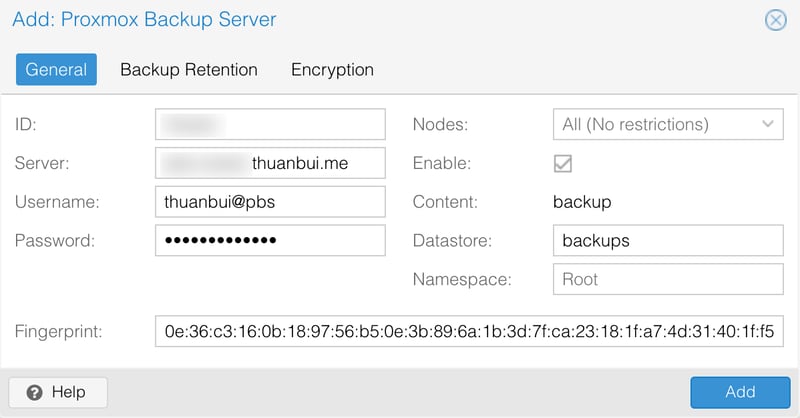Click into the Server address field
This screenshot has width=800, height=418.
click(x=270, y=163)
